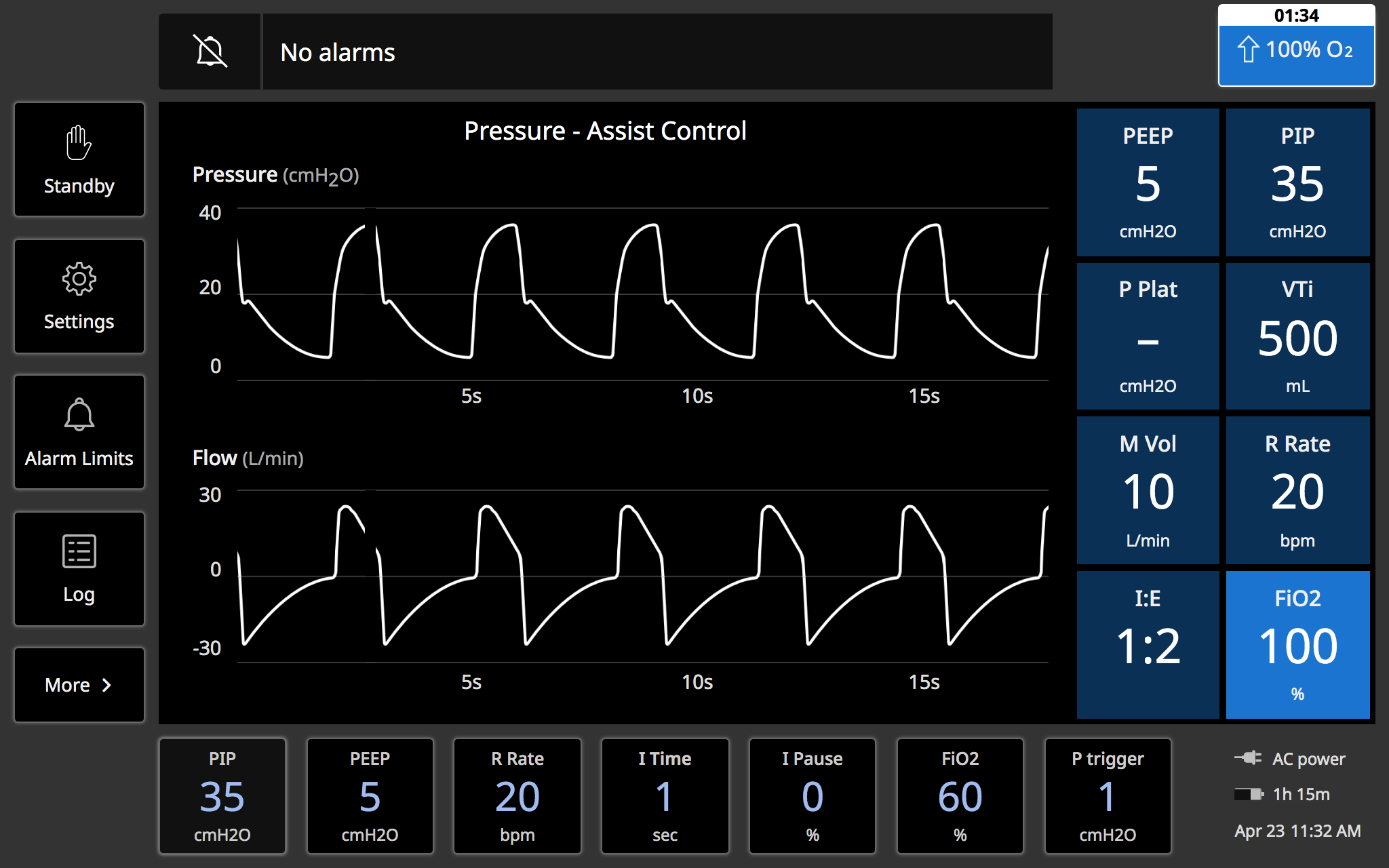Click the silenced alarm bell icon
Viewport: 1389px width, 868px height.
210,52
